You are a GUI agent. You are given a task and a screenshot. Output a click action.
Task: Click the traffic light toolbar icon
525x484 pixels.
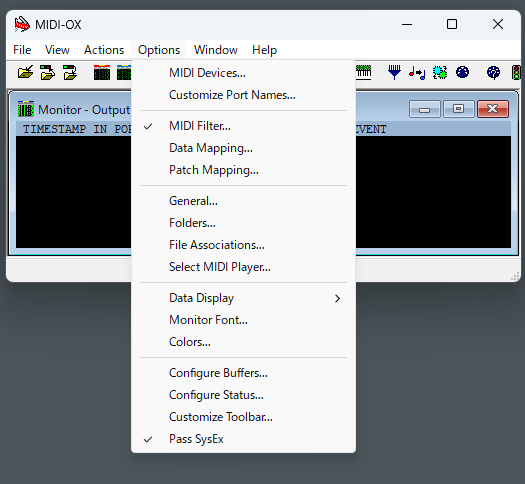pyautogui.click(x=516, y=72)
